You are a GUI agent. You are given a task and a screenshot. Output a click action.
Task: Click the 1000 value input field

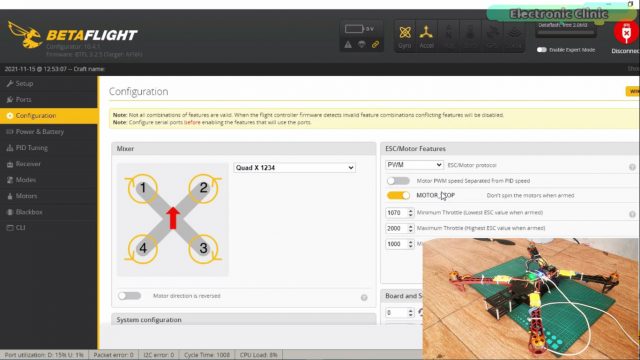pos(399,244)
